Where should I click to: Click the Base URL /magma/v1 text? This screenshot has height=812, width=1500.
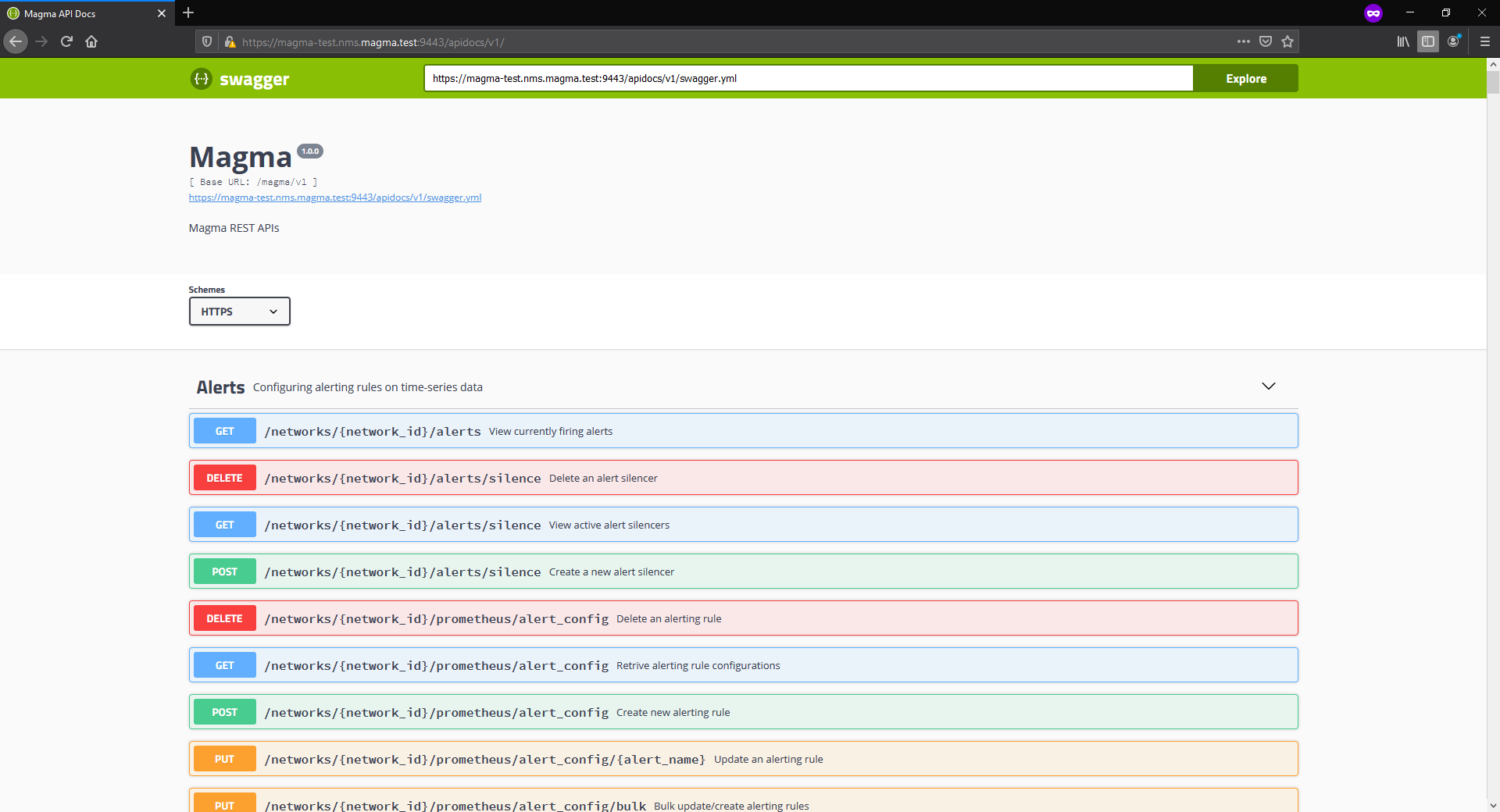click(x=253, y=182)
